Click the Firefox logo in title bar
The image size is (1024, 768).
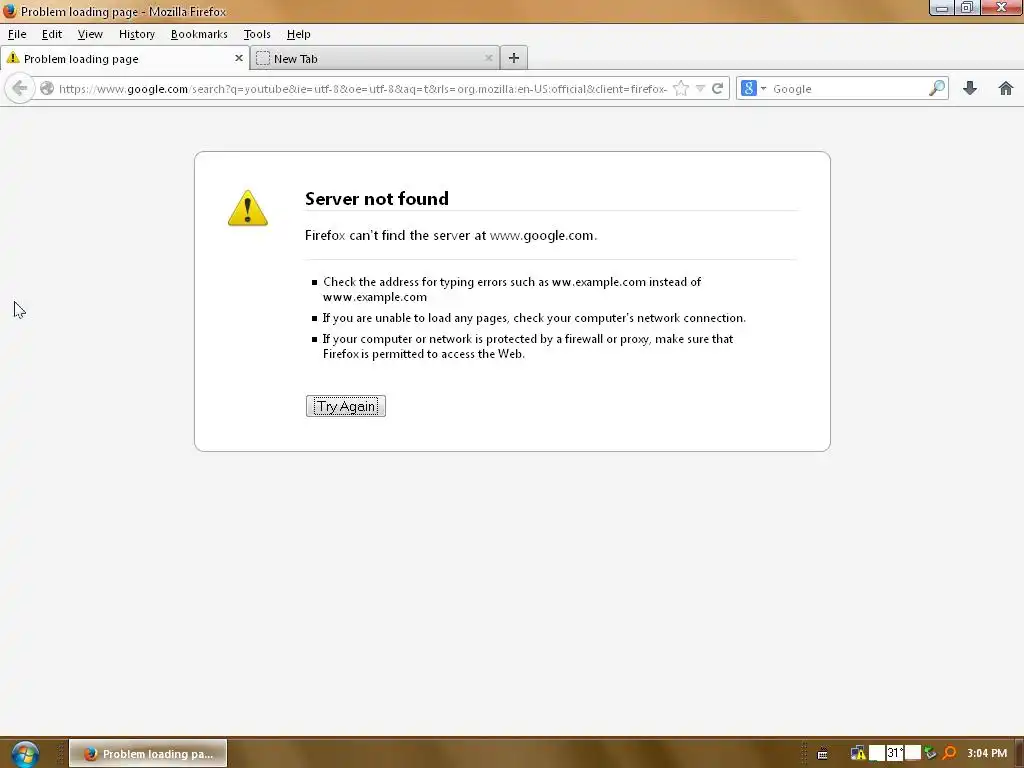point(9,11)
